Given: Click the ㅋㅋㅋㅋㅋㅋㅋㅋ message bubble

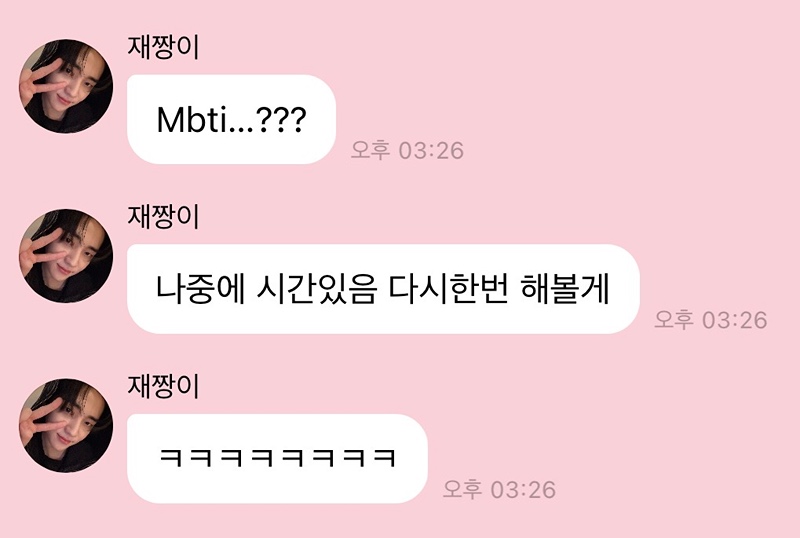Looking at the screenshot, I should tap(277, 458).
